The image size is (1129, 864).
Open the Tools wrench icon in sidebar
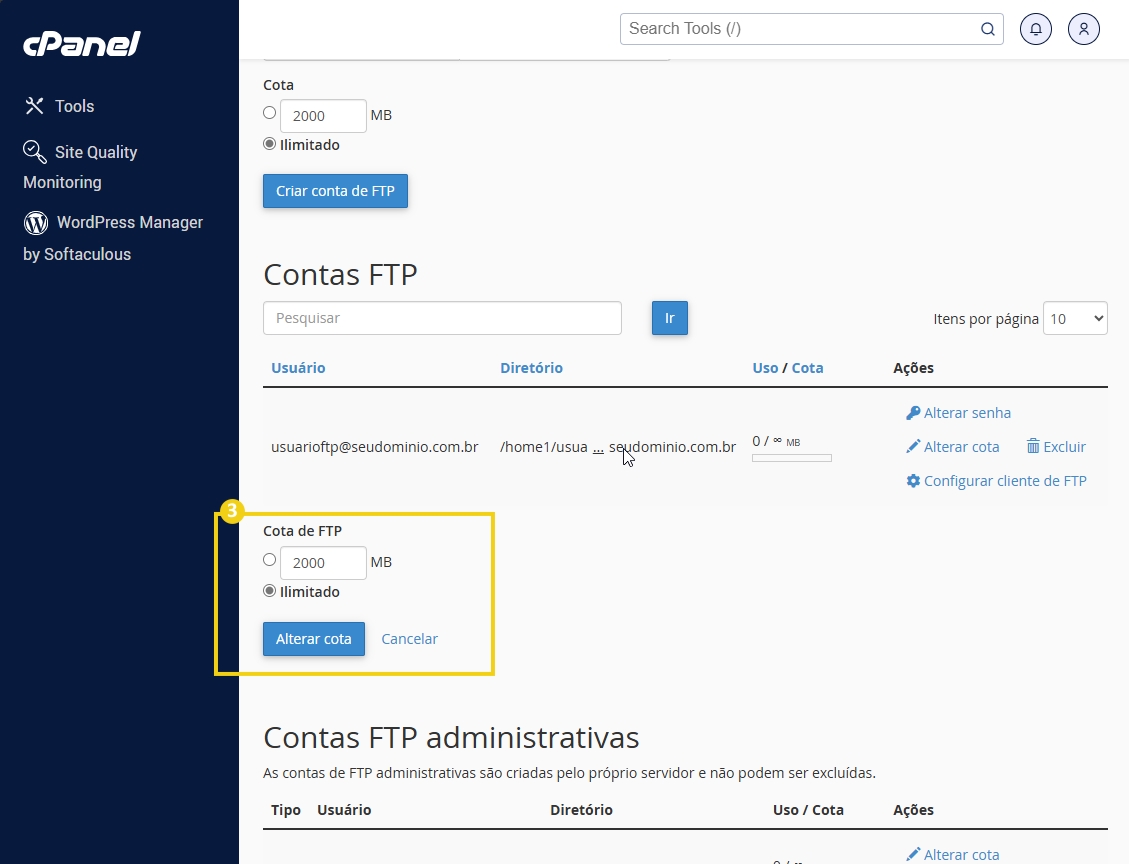tap(34, 106)
